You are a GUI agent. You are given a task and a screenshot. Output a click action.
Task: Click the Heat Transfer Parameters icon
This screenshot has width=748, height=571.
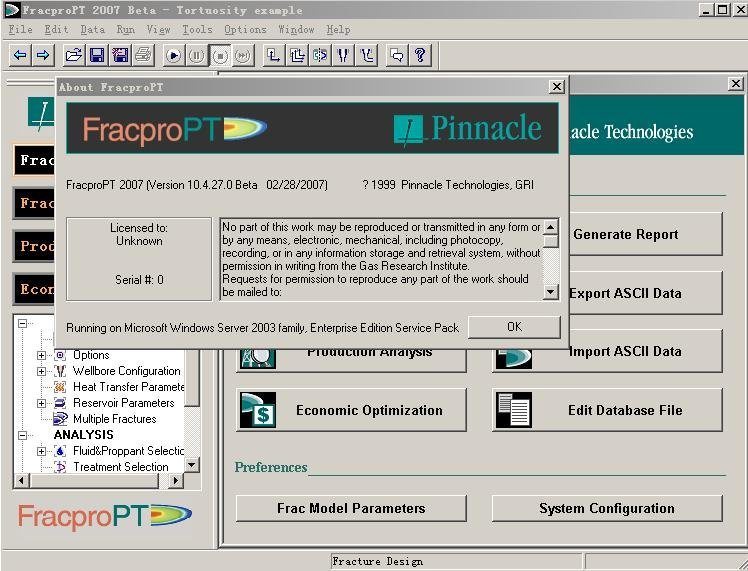click(x=60, y=387)
